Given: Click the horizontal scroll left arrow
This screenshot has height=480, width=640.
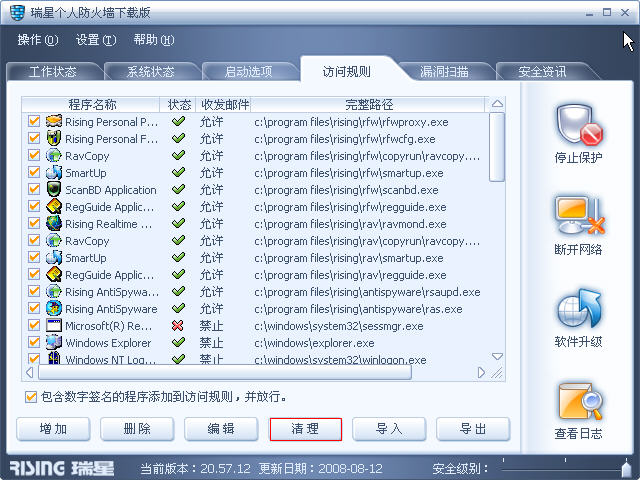Looking at the screenshot, I should point(30,372).
